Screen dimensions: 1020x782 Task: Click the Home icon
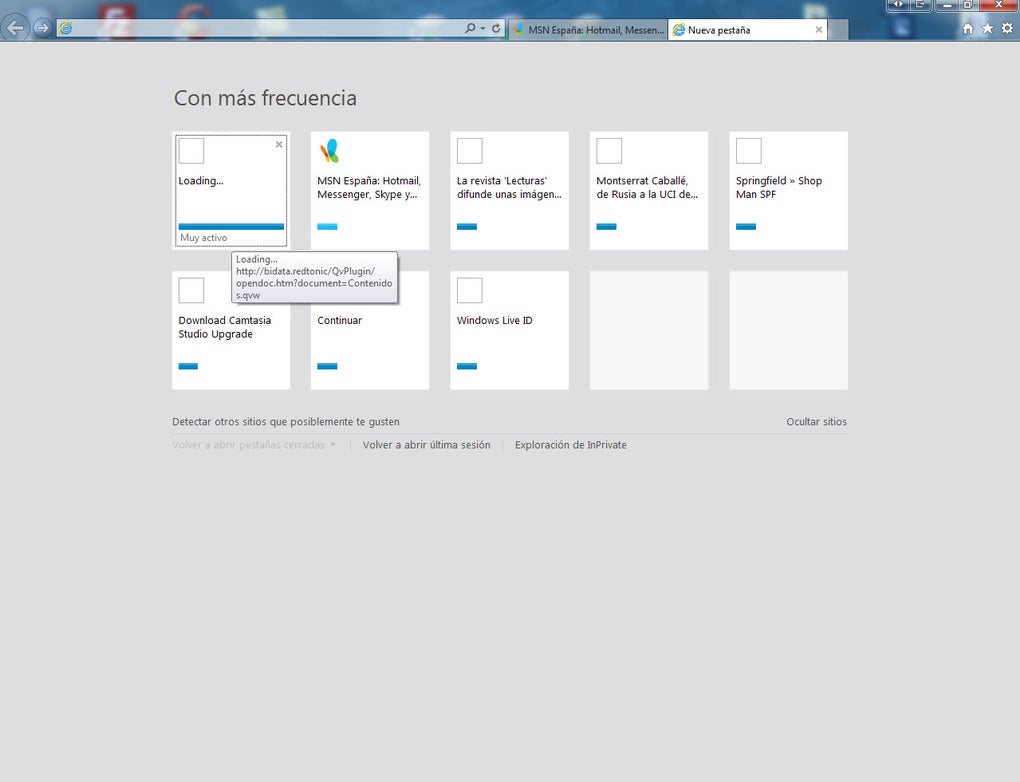[x=968, y=28]
